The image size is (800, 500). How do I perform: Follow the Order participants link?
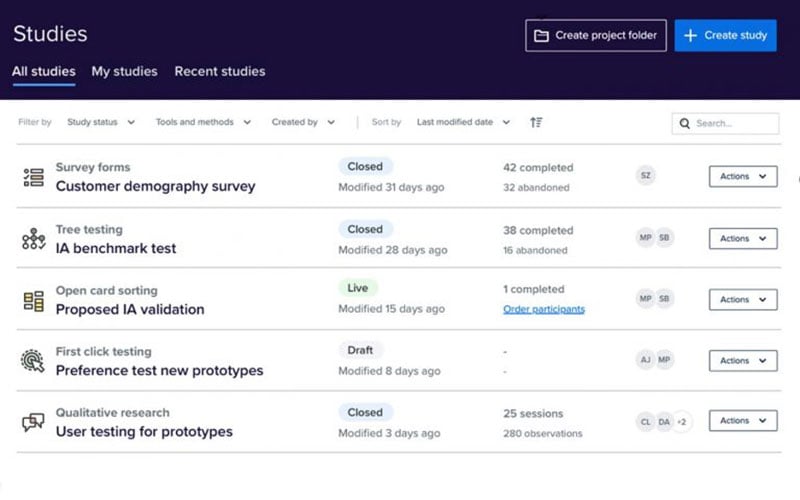pos(544,309)
